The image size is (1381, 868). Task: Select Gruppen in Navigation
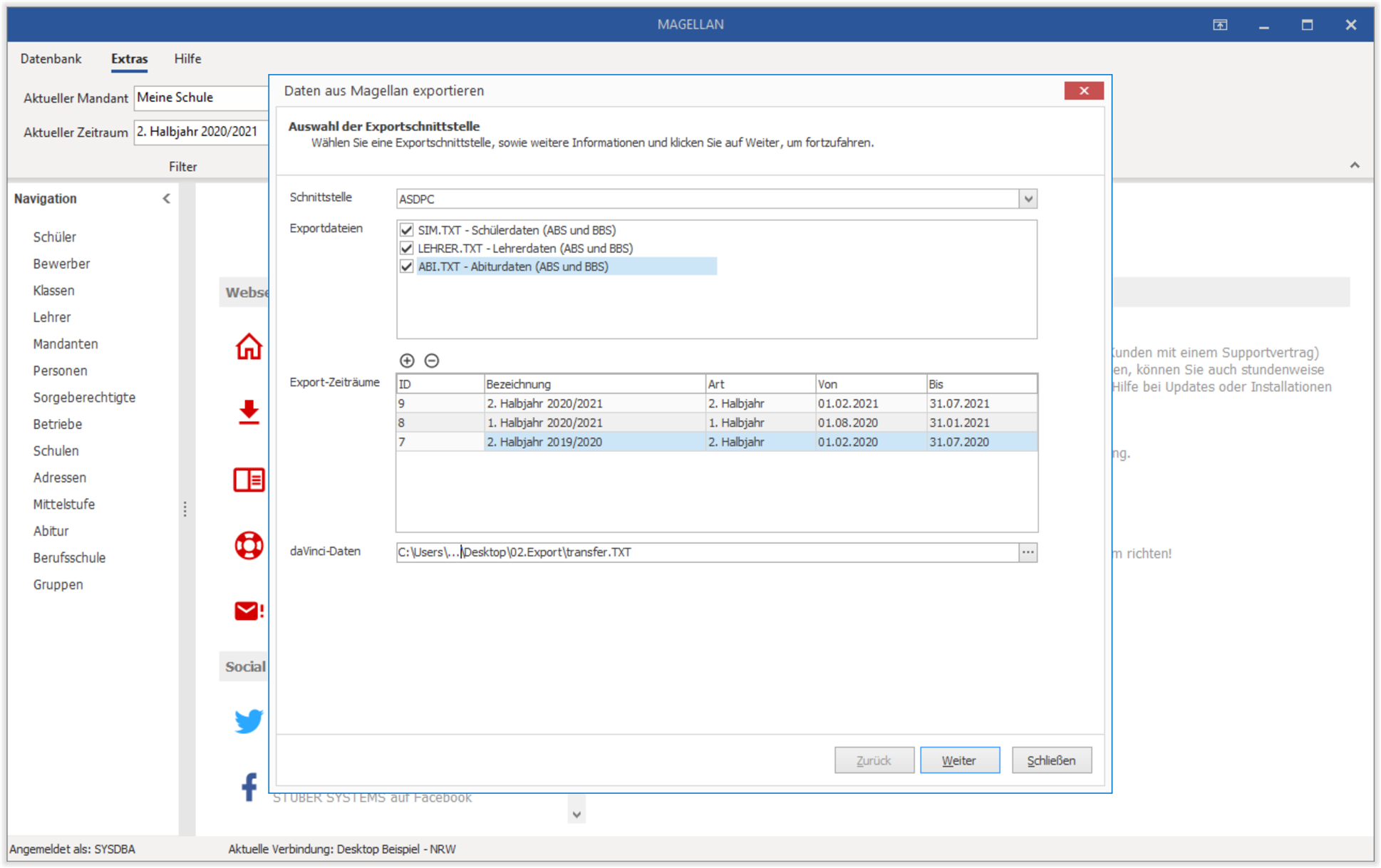point(58,584)
